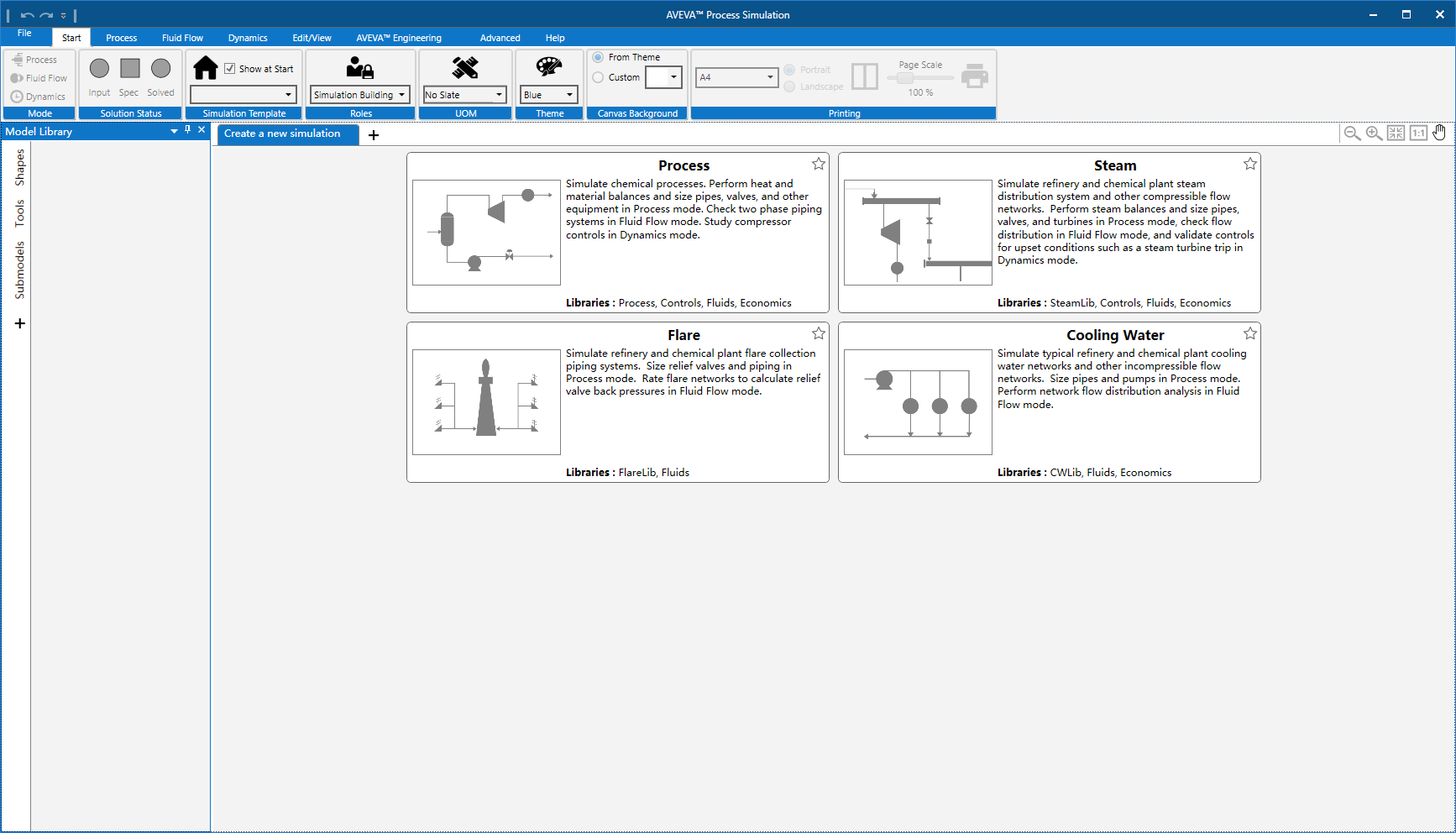This screenshot has width=1456, height=833.
Task: Open the AVEVA Engineering ribbon tab
Action: pos(399,38)
